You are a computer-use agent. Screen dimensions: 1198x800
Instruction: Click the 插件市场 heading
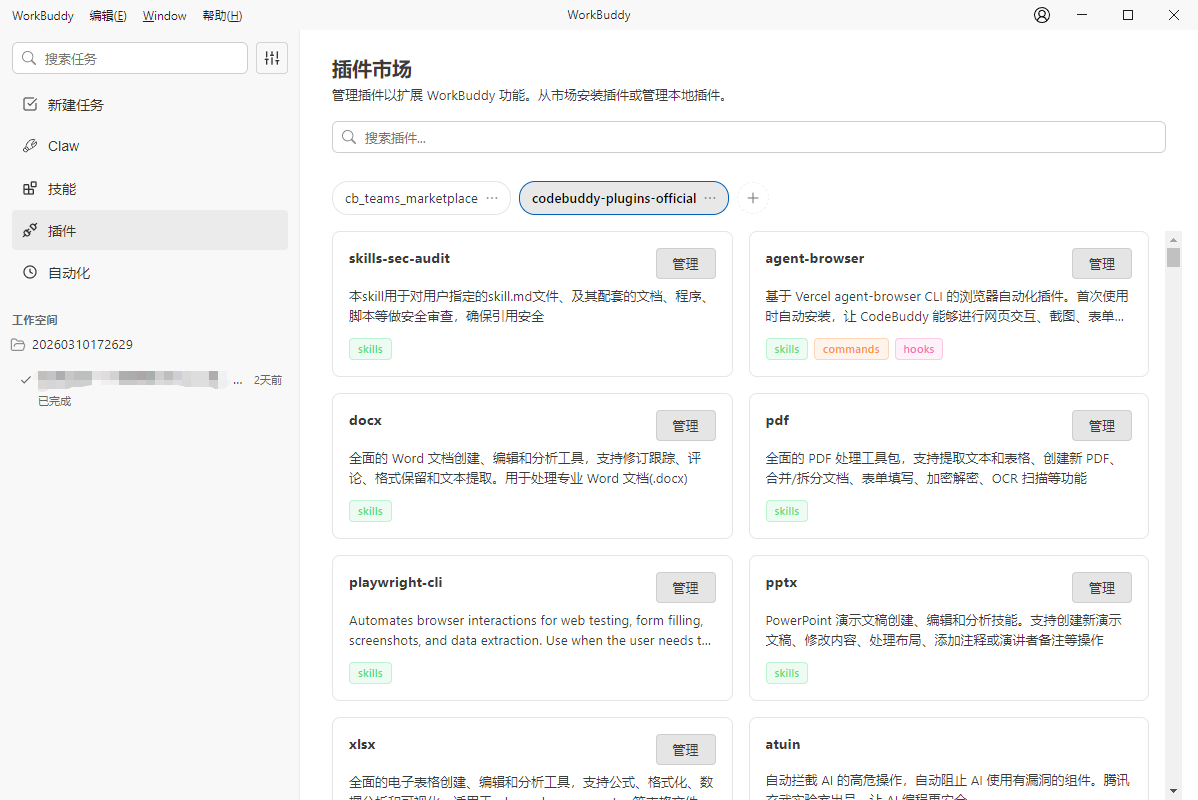tap(372, 70)
